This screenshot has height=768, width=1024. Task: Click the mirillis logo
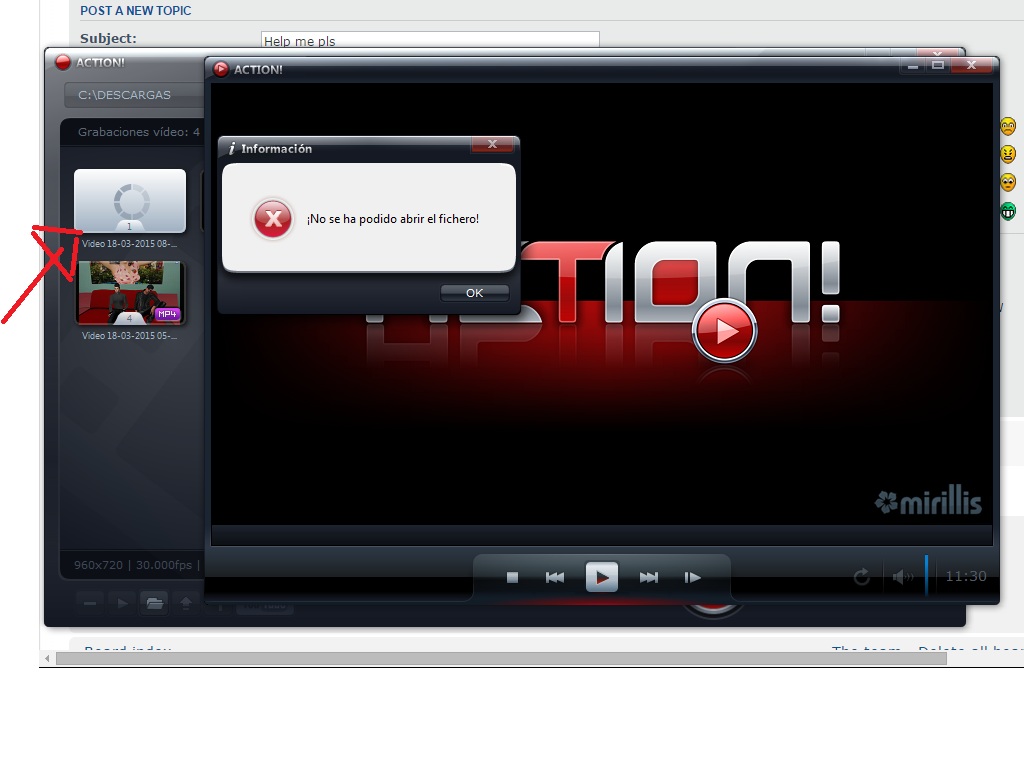pyautogui.click(x=928, y=501)
